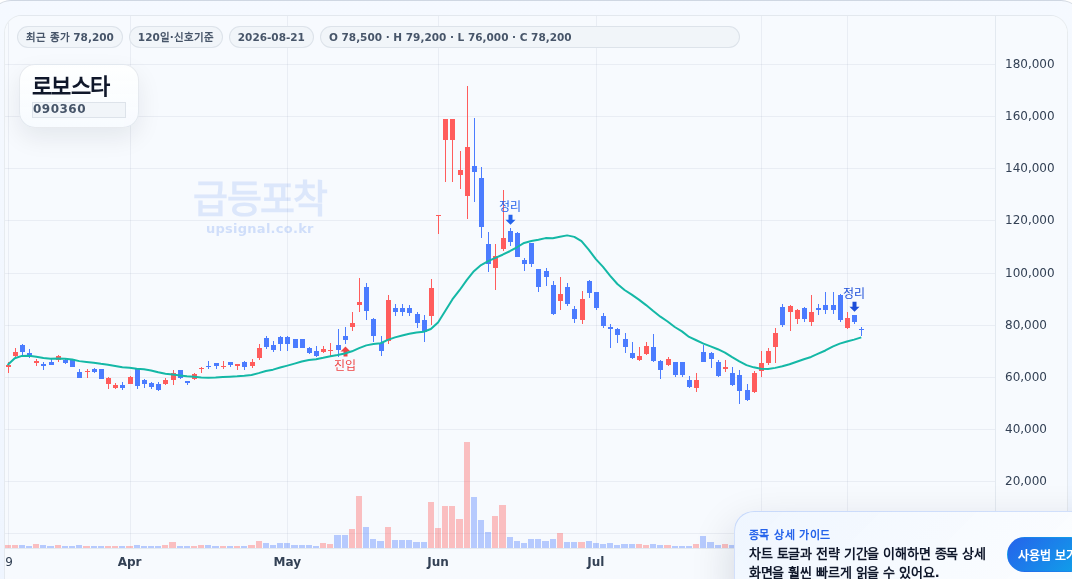Click the 180,000 price axis label

click(1030, 64)
